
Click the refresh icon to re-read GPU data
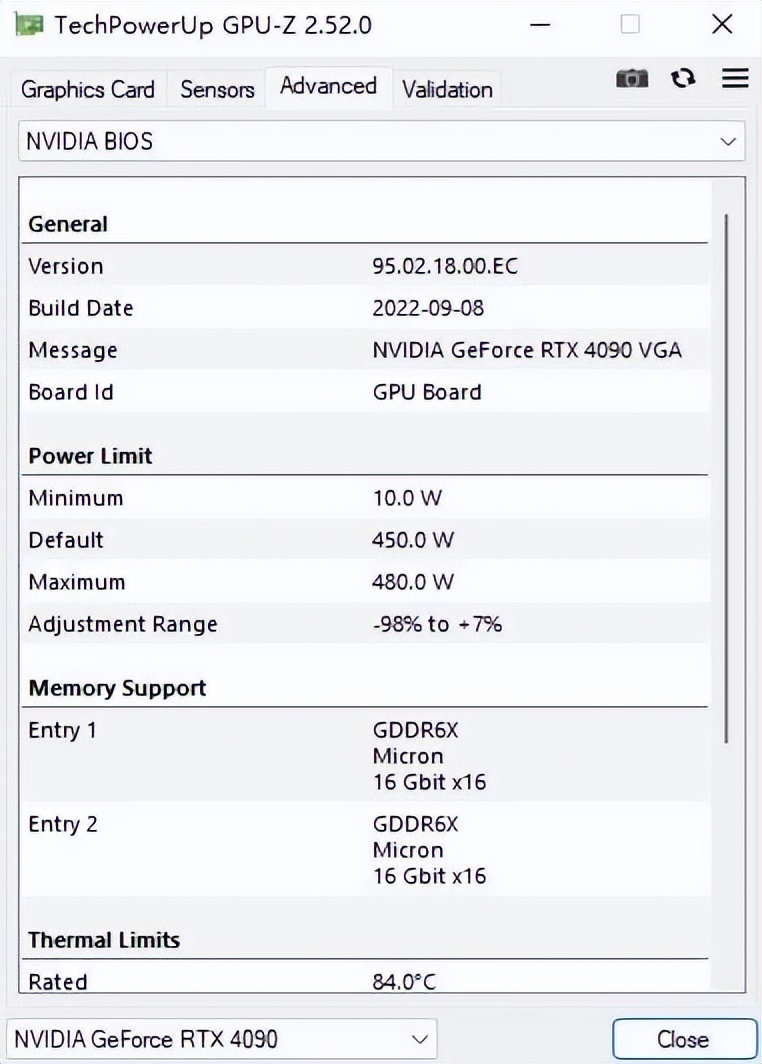[683, 78]
